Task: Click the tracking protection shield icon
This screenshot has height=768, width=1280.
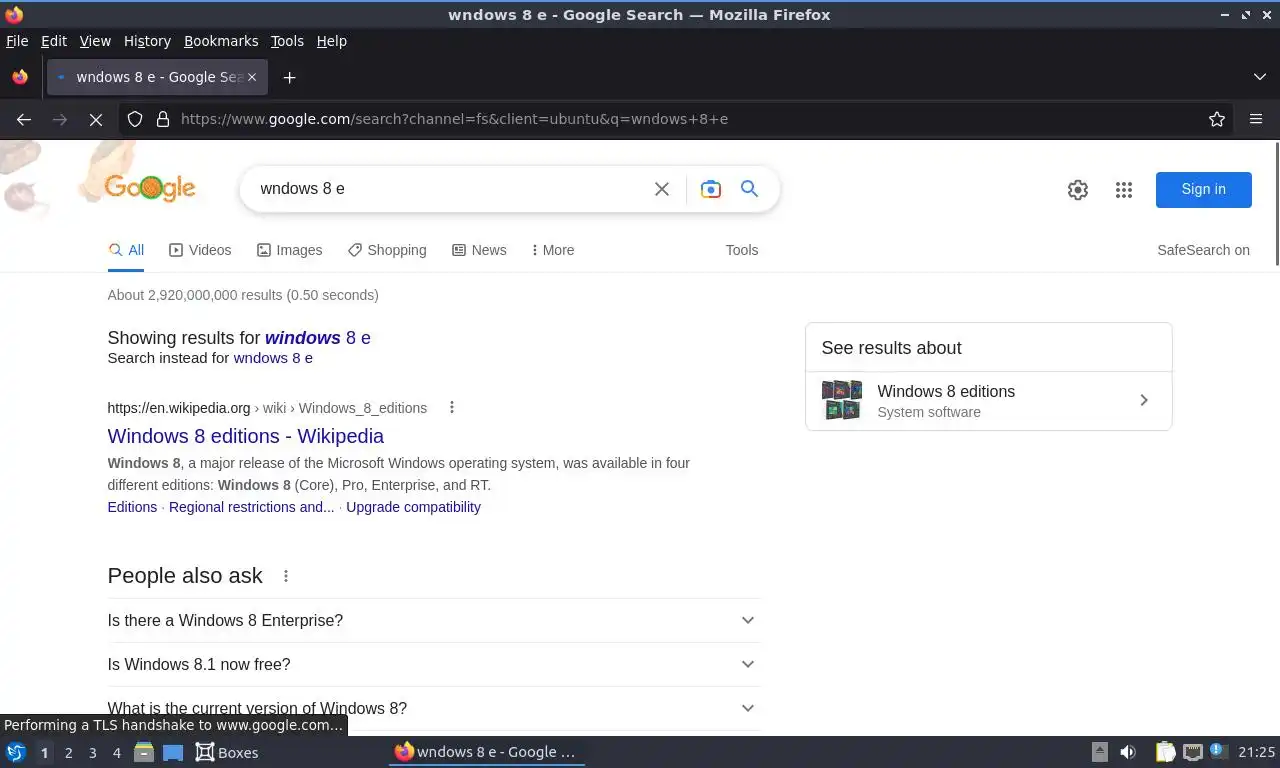Action: coord(135,119)
